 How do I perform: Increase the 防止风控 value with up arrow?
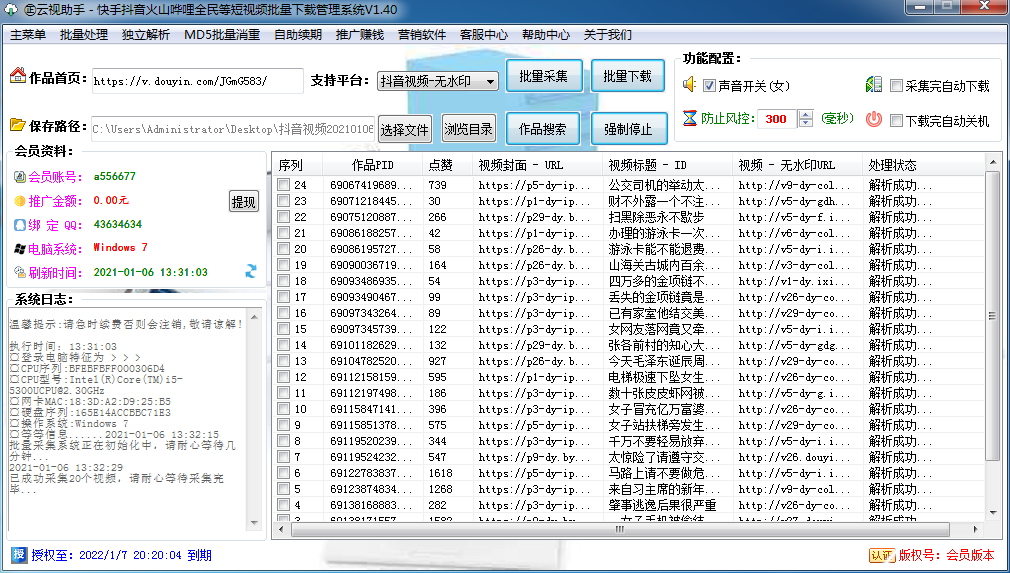click(x=806, y=115)
